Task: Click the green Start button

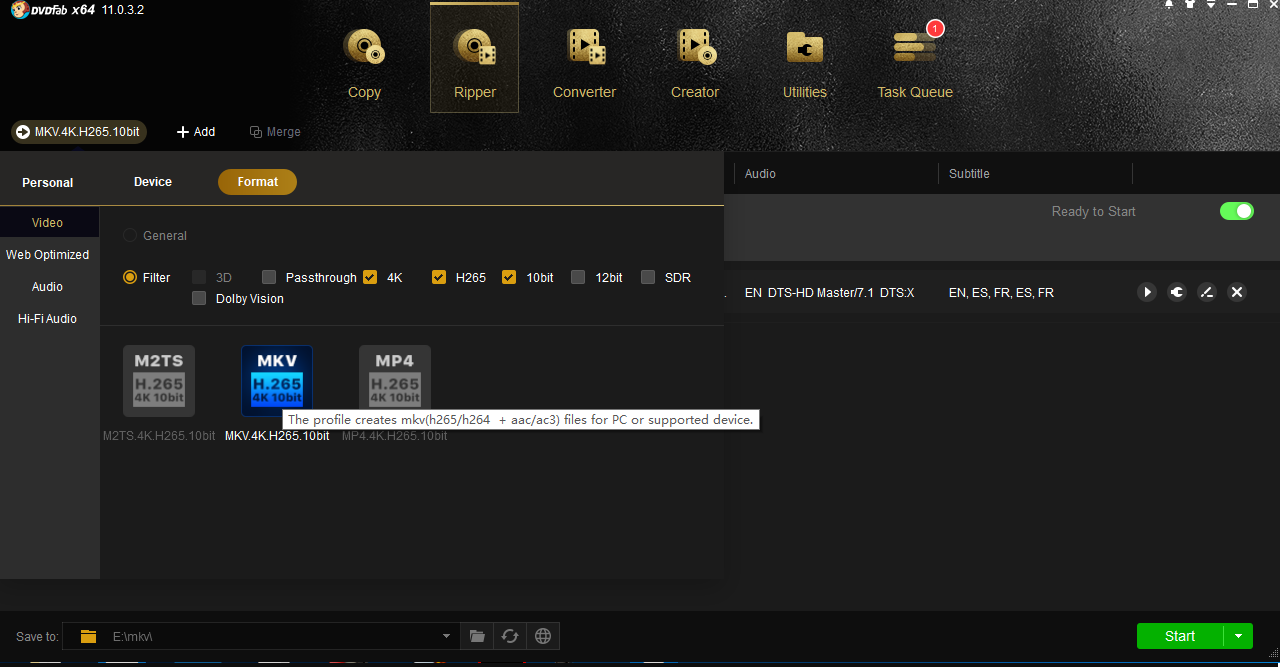Action: click(1180, 636)
